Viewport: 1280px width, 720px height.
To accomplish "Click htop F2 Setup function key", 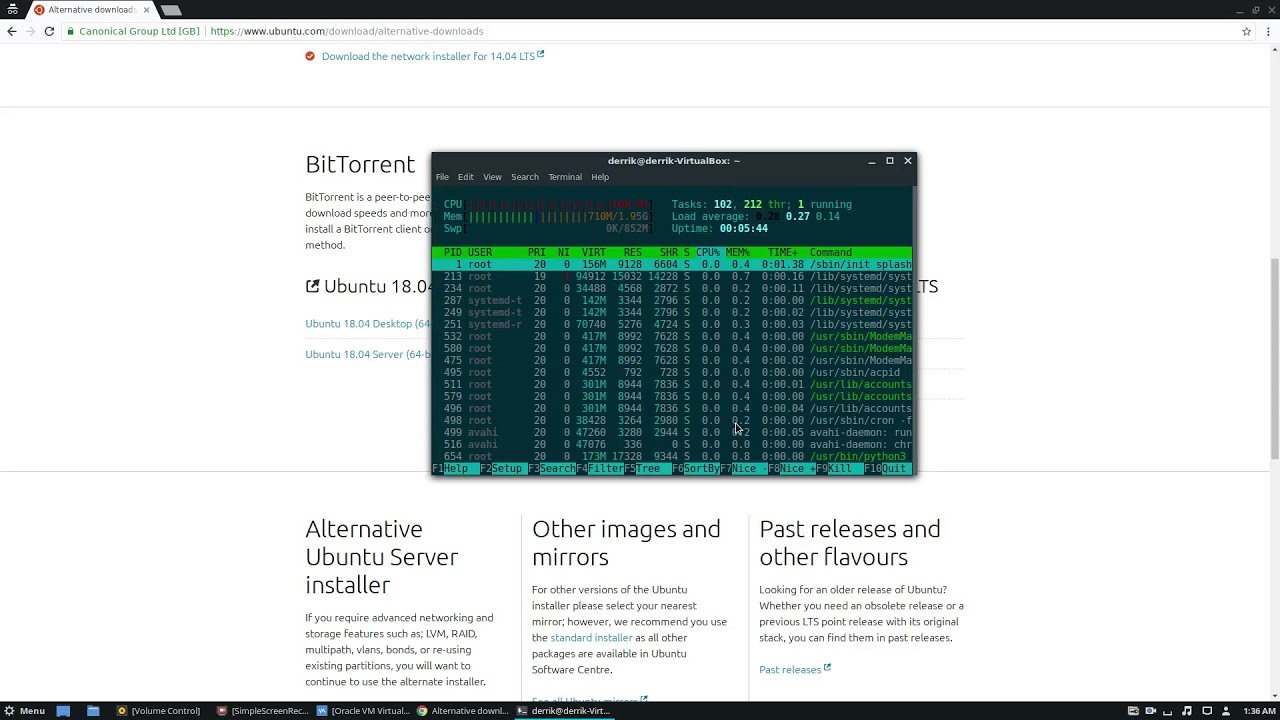I will [x=501, y=469].
